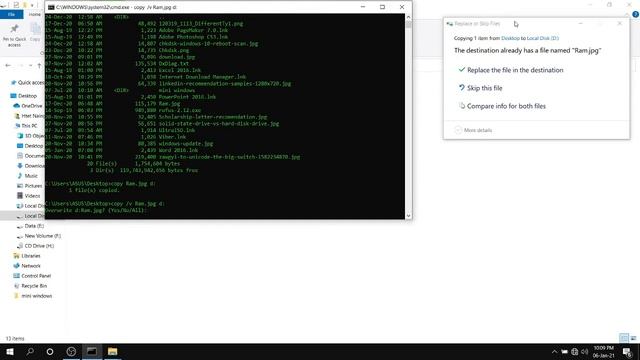The image size is (640, 360).
Task: Select Quick access in navigation pane
Action: click(x=28, y=82)
